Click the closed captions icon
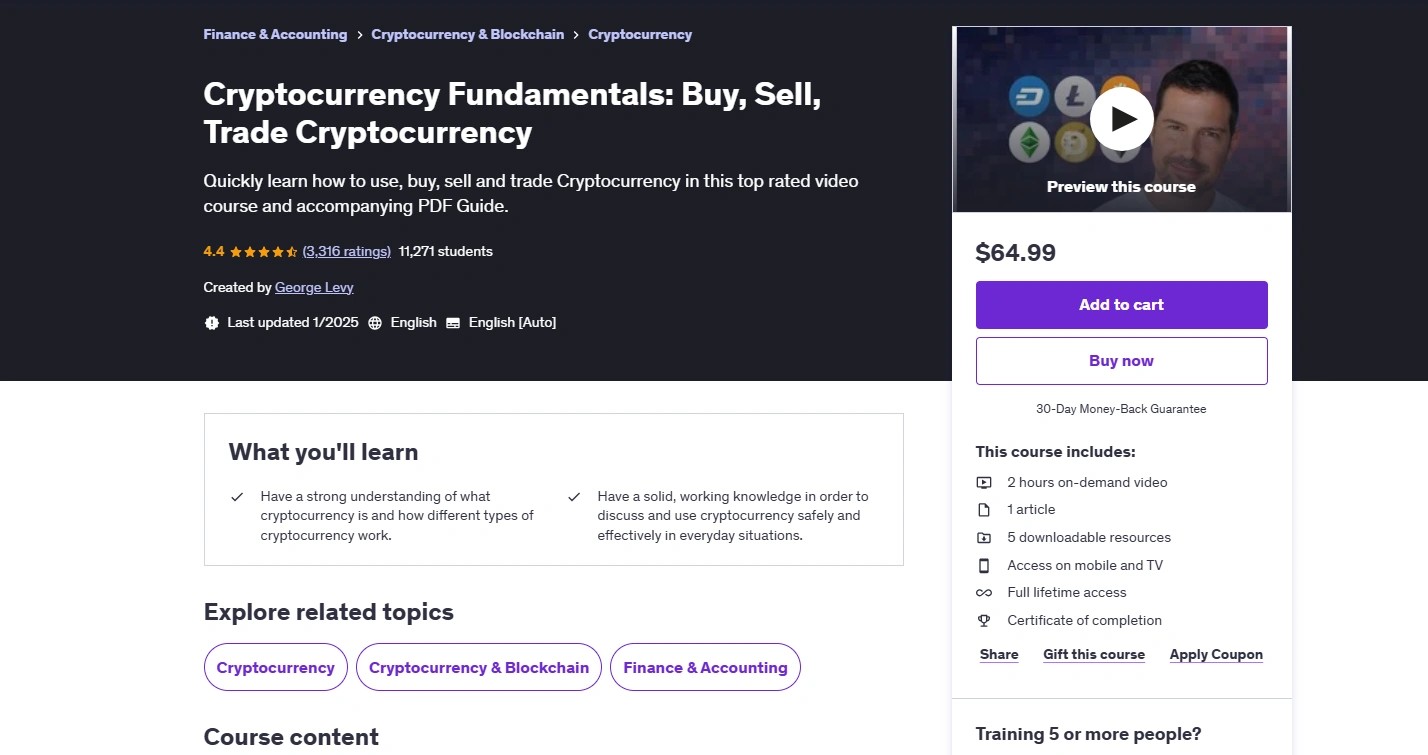This screenshot has height=755, width=1428. pyautogui.click(x=453, y=323)
